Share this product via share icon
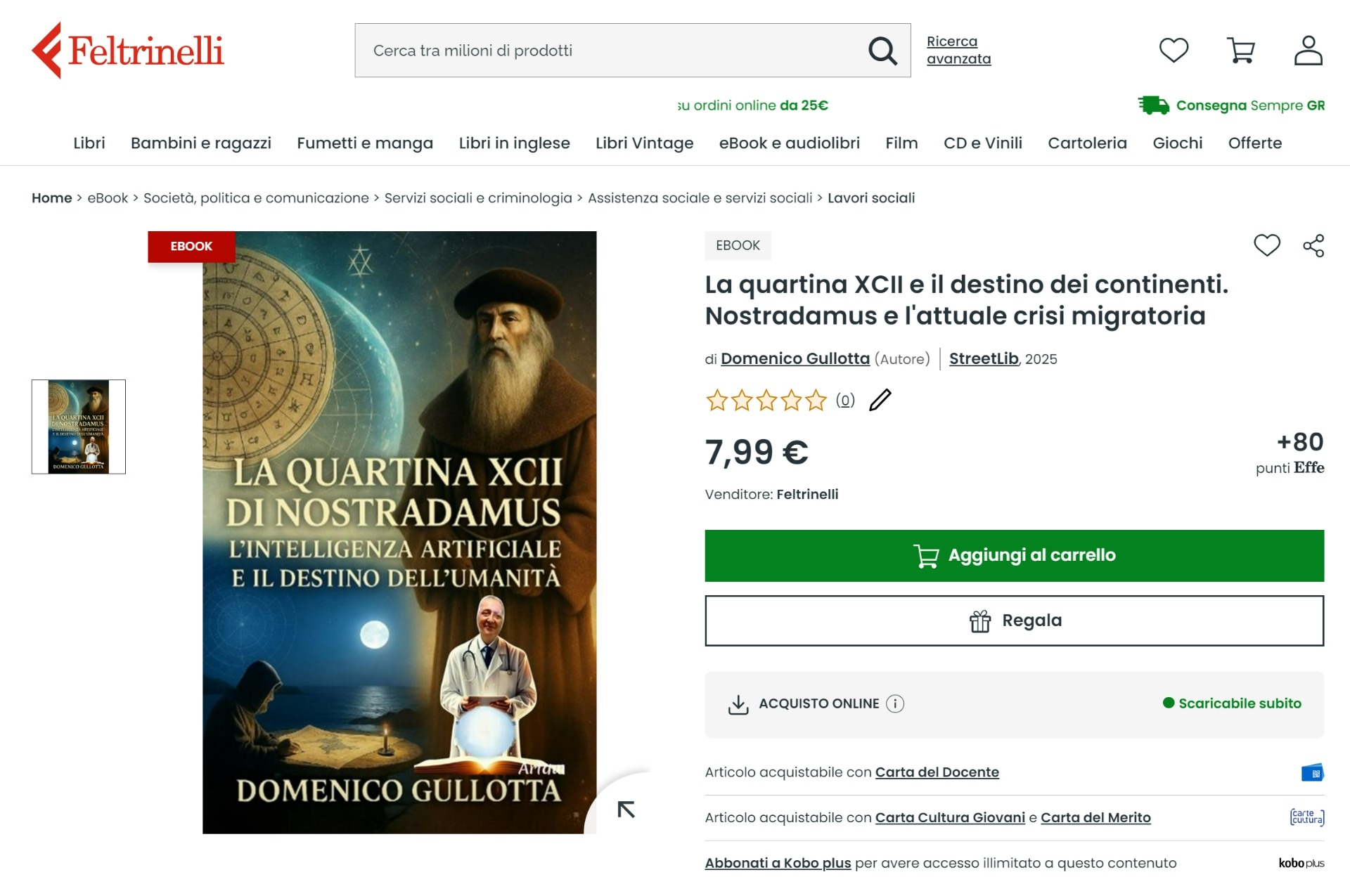This screenshot has height=896, width=1350. [1313, 245]
